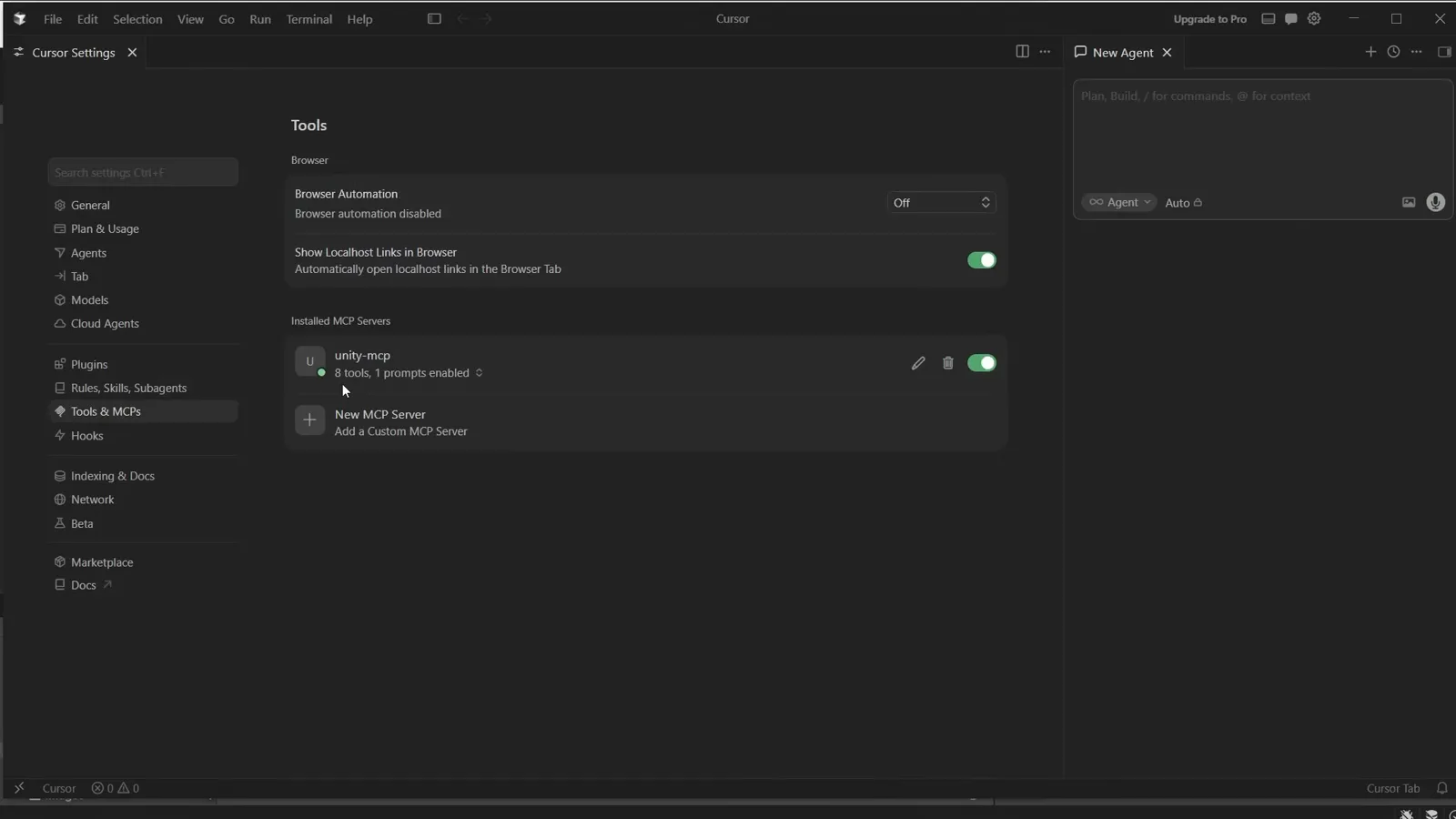Viewport: 1456px width, 819px height.
Task: Click the back navigation arrow
Action: (x=462, y=19)
